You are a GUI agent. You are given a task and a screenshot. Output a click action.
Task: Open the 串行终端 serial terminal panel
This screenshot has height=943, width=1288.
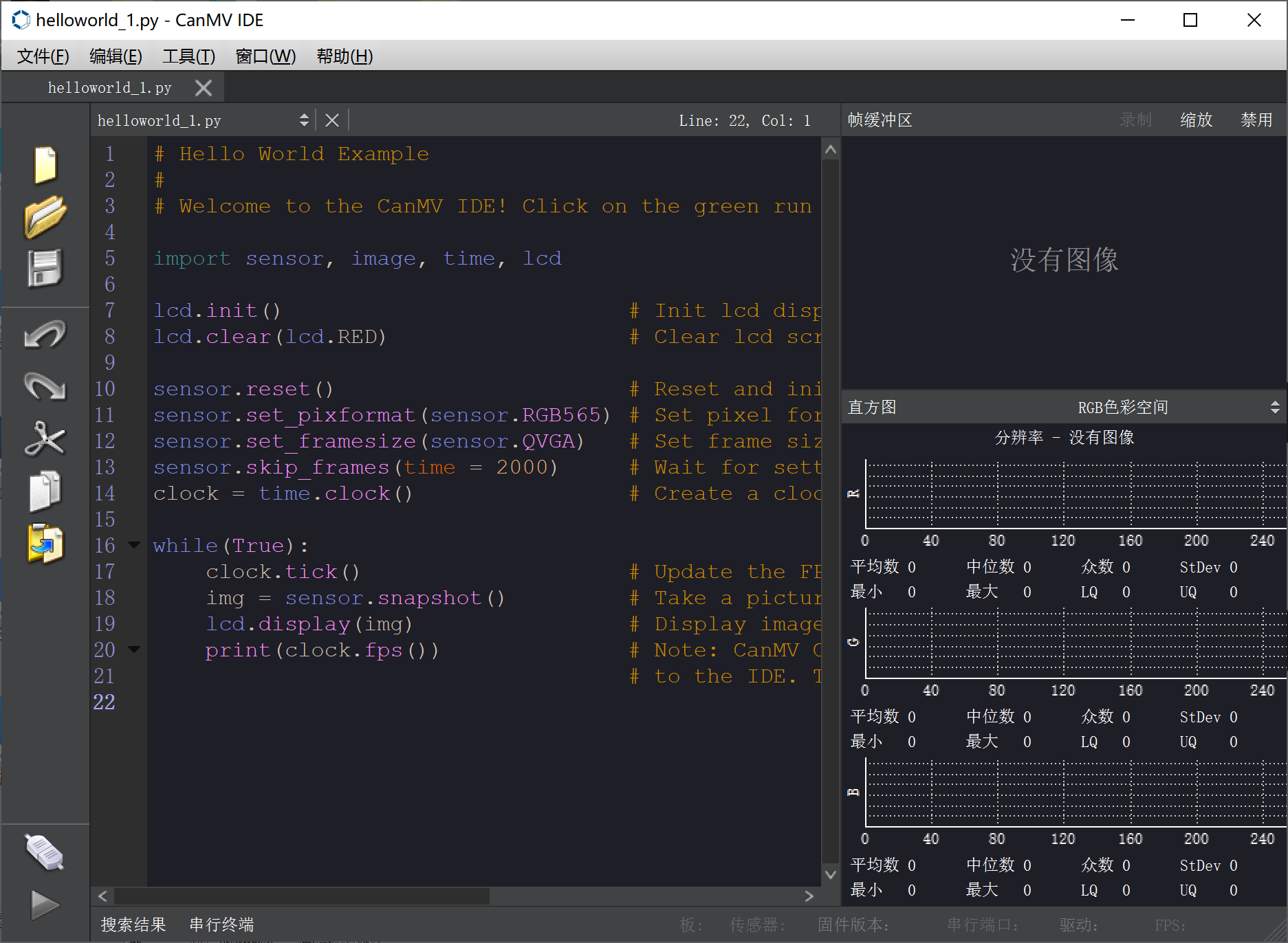click(x=221, y=924)
